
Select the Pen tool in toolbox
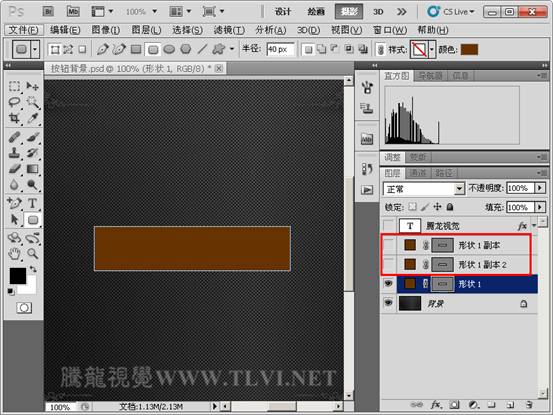pos(14,203)
